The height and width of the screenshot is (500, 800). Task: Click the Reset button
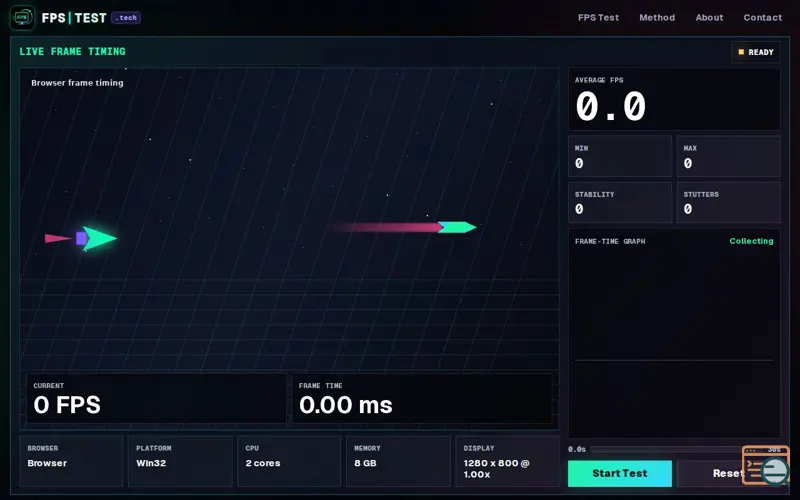pos(728,473)
